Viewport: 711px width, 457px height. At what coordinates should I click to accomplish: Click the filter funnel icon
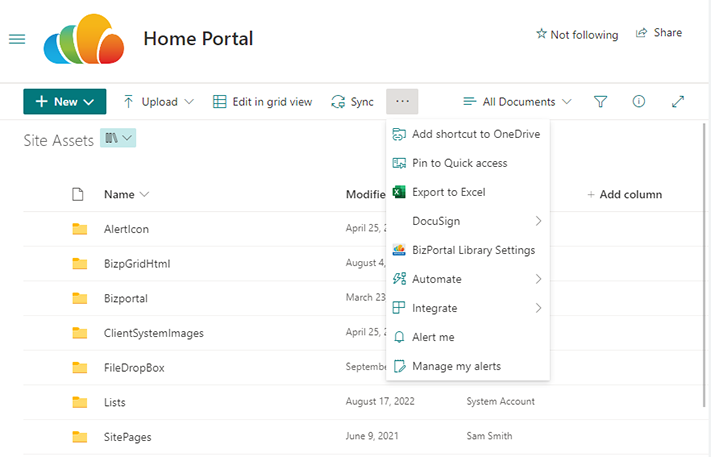(600, 102)
